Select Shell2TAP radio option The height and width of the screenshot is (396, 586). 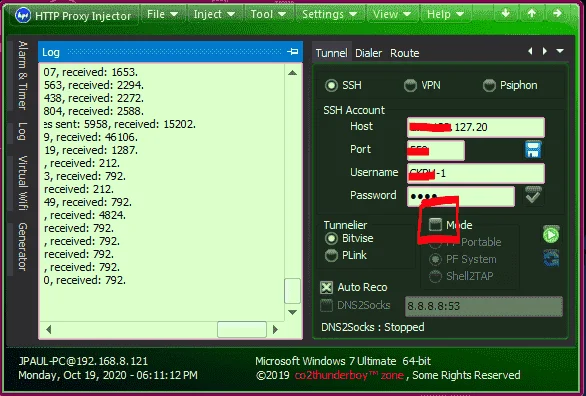point(435,276)
